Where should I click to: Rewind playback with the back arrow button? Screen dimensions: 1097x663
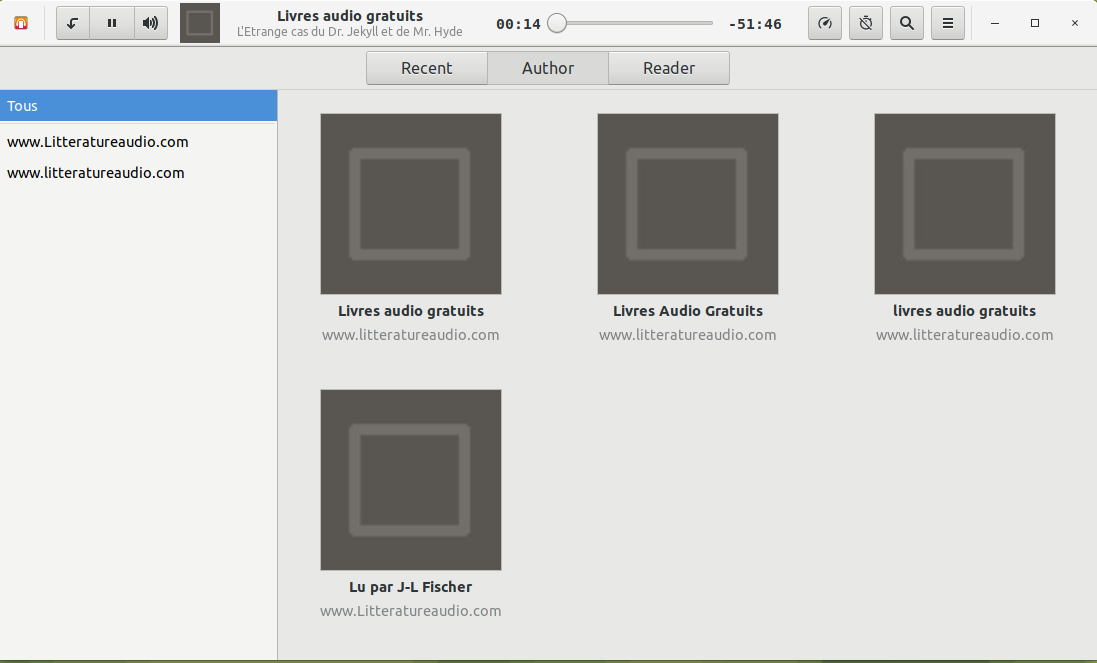tap(73, 23)
